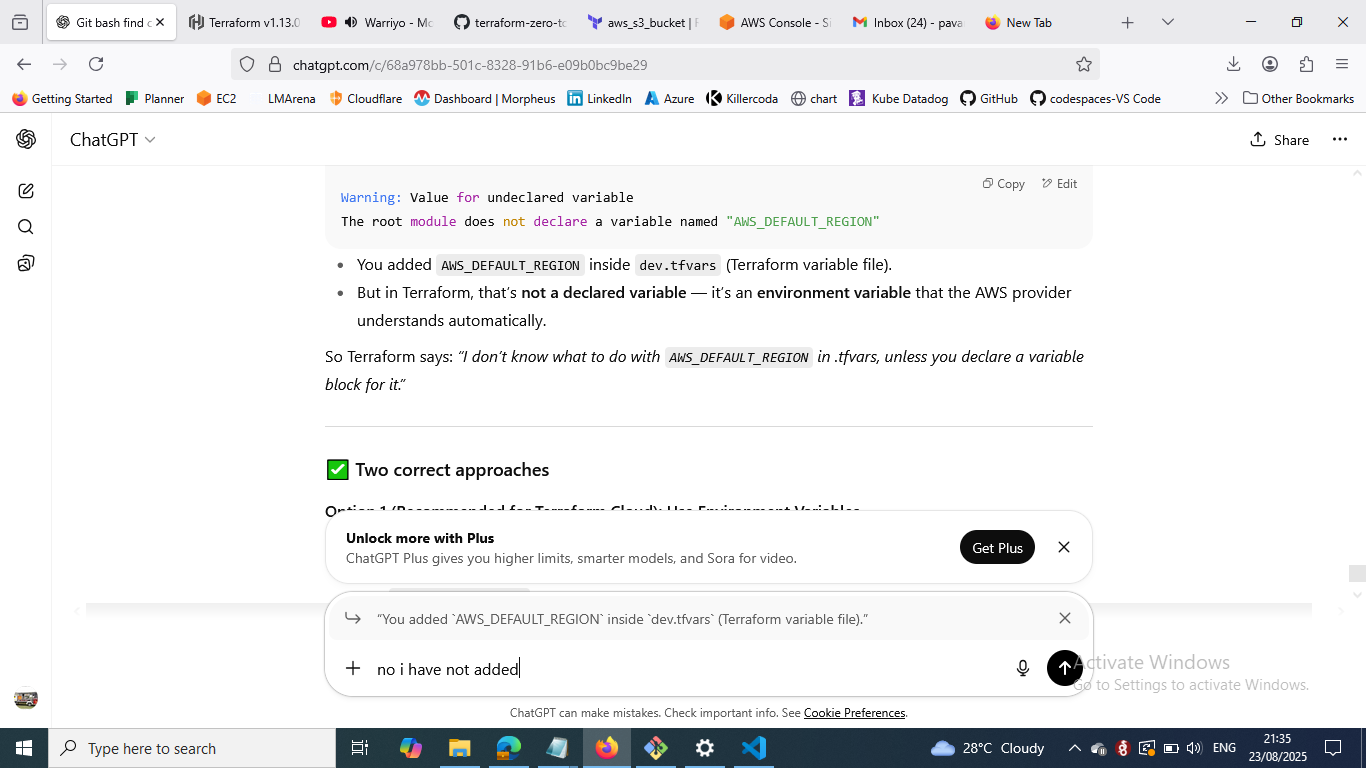Open the list all tabs dropdown
The image size is (1366, 768).
tap(1167, 22)
